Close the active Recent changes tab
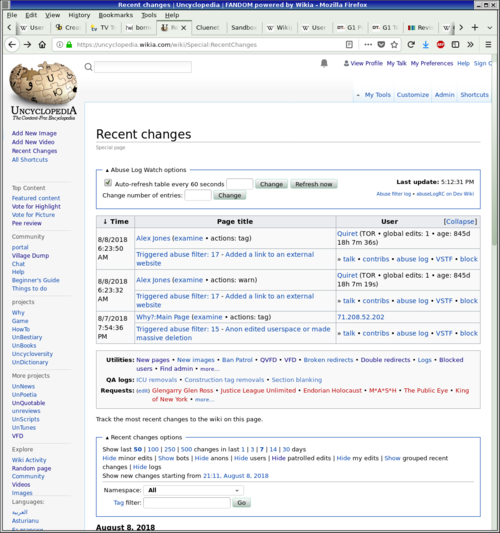Viewport: 500px width, 533px height. tap(184, 28)
